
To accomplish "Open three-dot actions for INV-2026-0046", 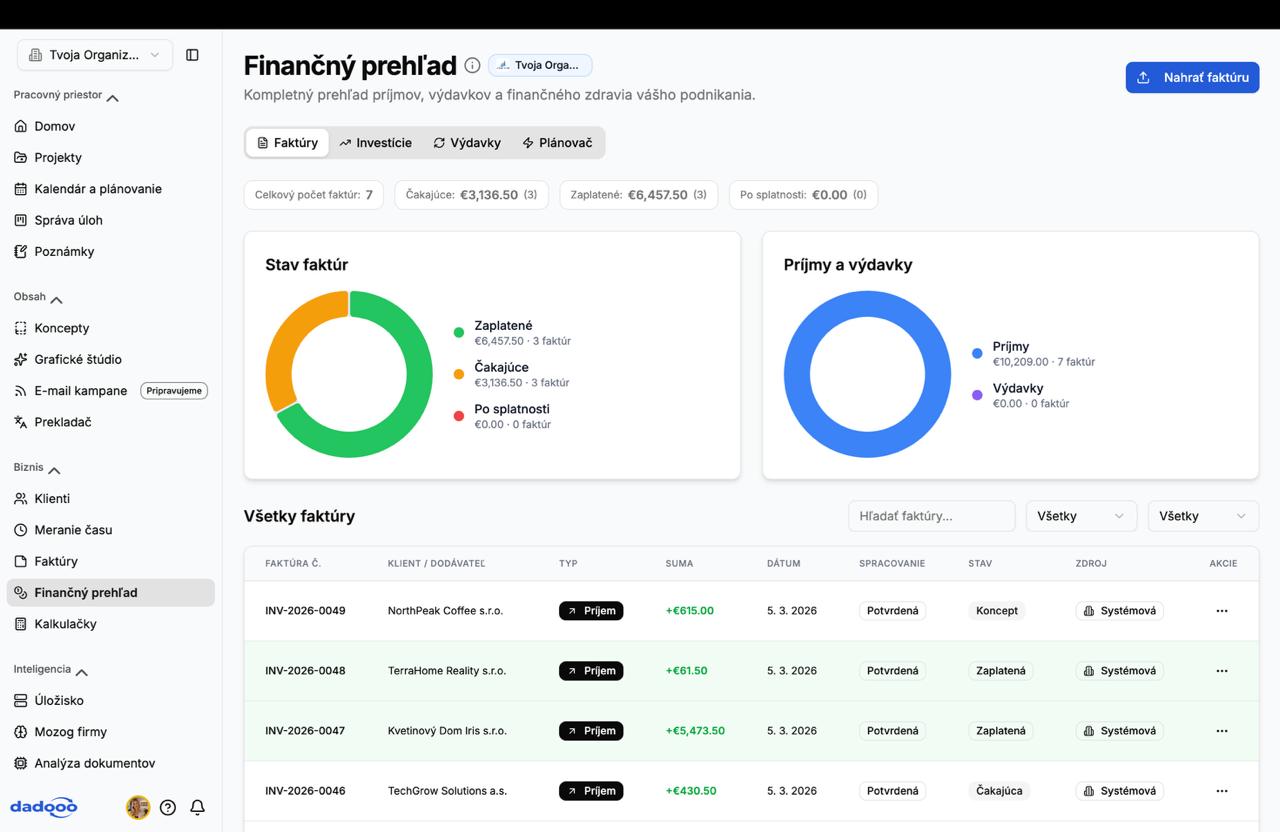I will tap(1221, 791).
